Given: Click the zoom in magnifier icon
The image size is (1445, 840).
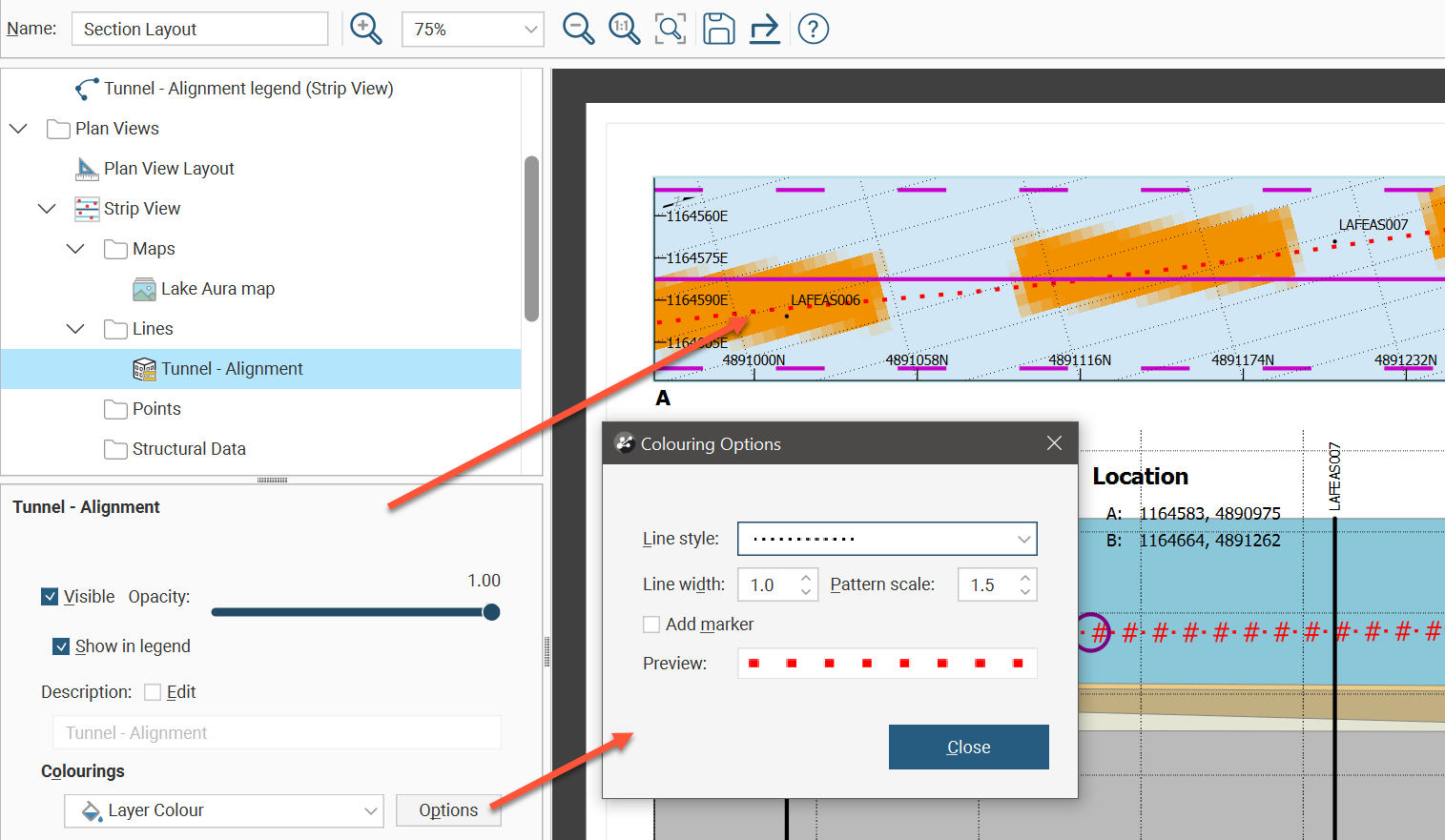Looking at the screenshot, I should click(366, 29).
